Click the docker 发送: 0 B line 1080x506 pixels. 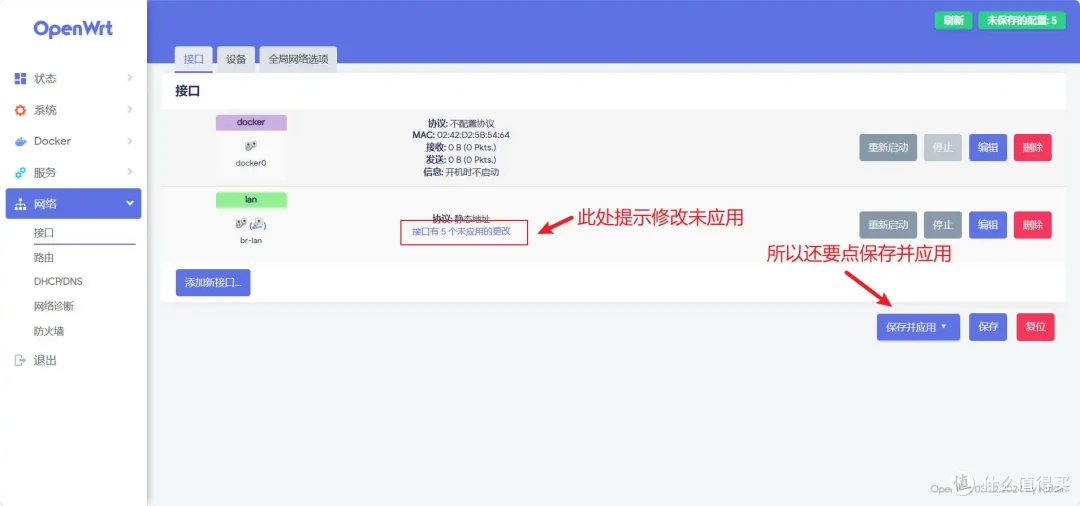(x=461, y=160)
